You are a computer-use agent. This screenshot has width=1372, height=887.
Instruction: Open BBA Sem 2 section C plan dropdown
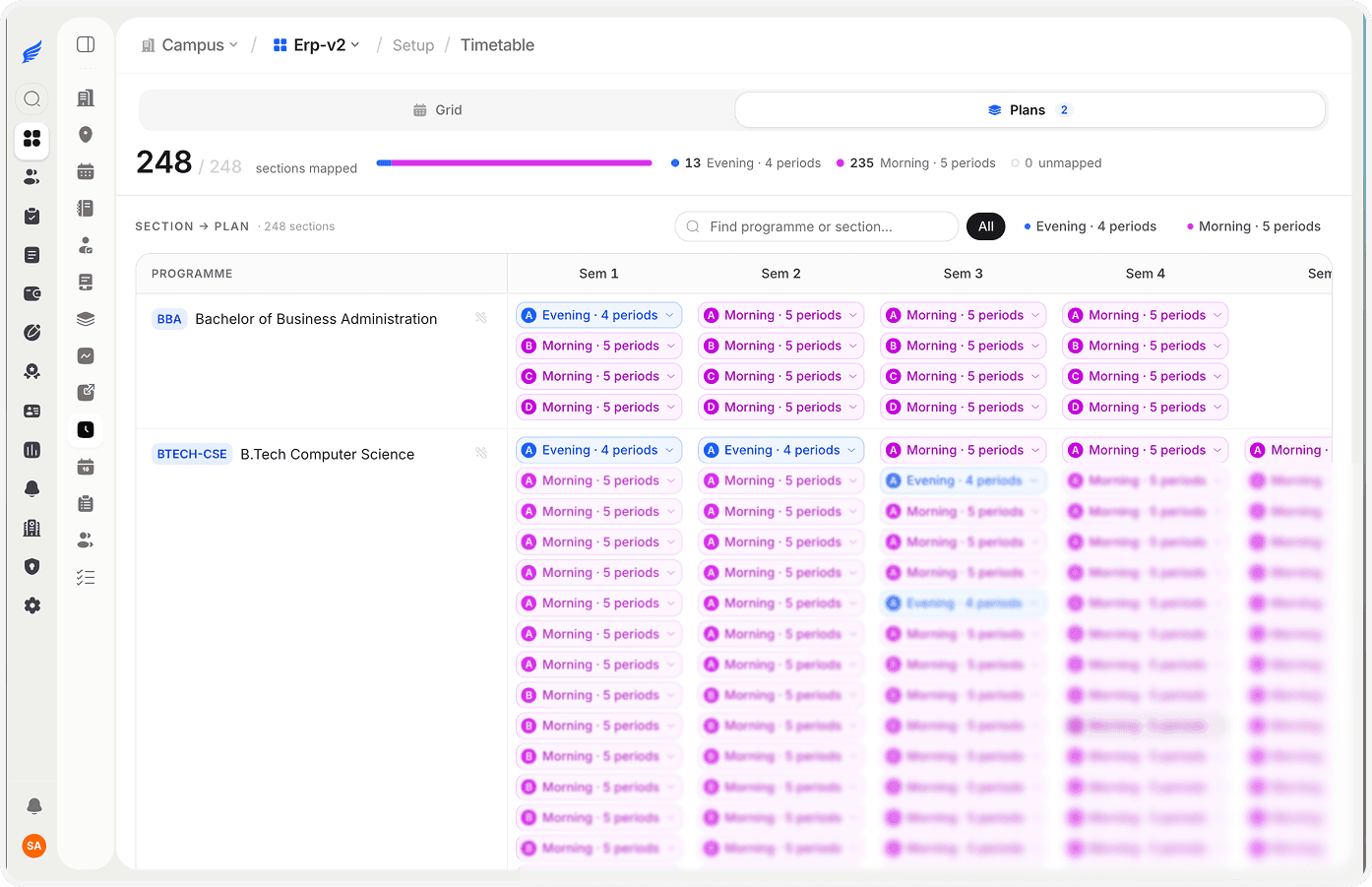[x=781, y=376]
